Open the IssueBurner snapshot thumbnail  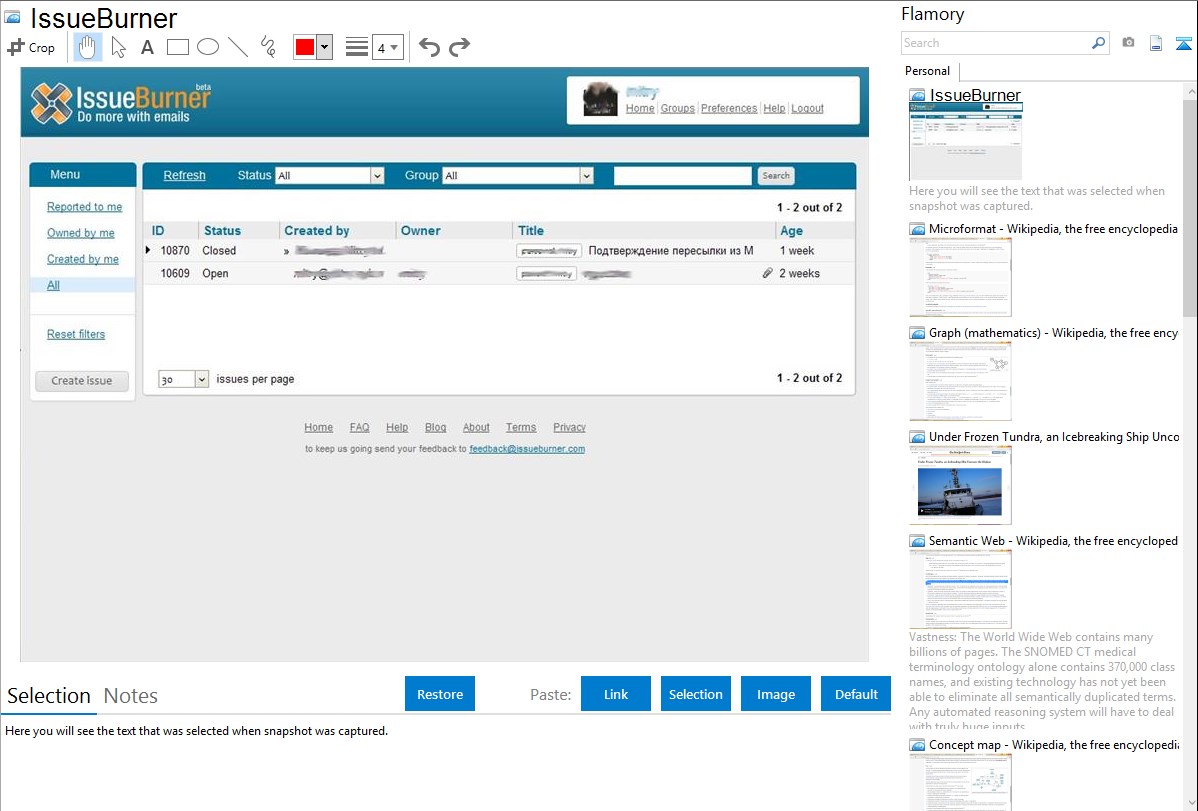966,142
